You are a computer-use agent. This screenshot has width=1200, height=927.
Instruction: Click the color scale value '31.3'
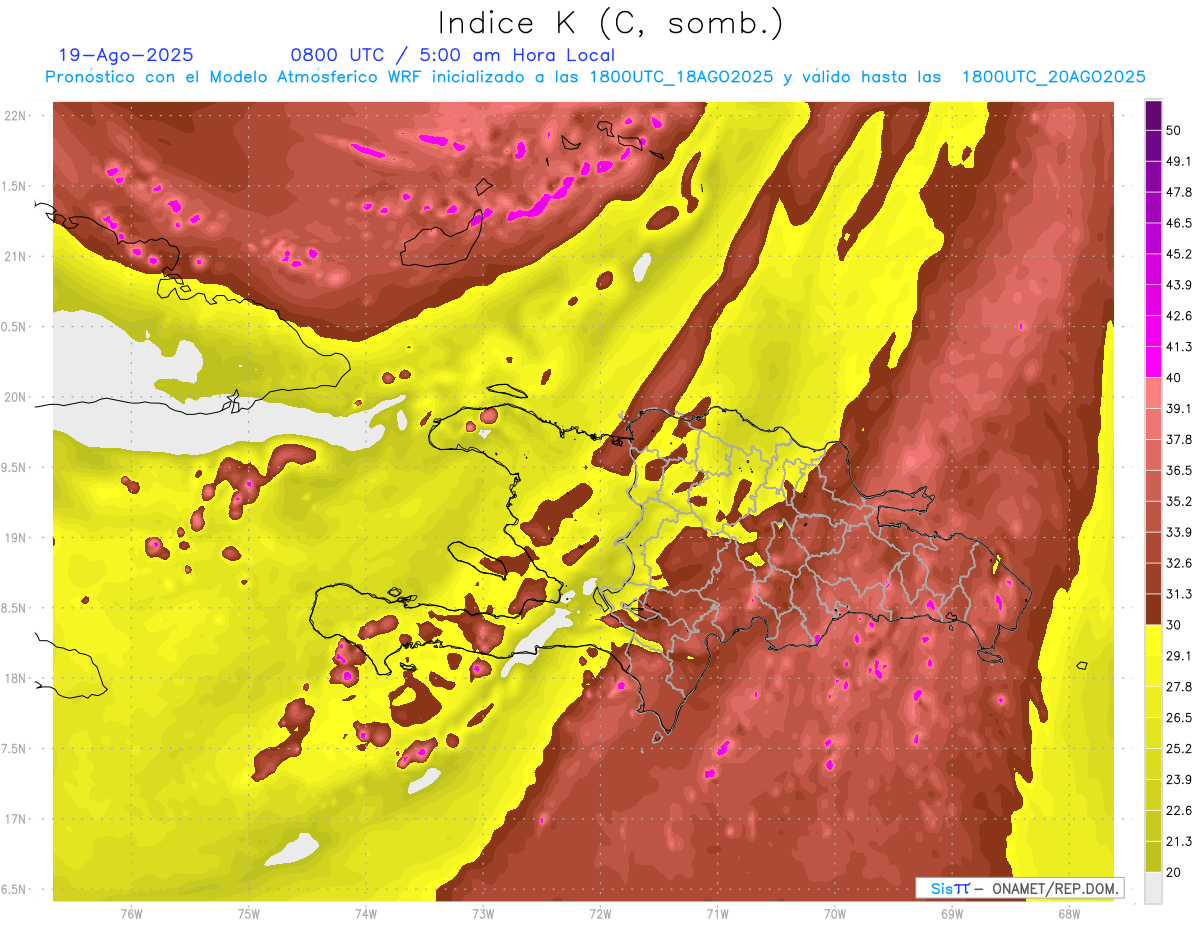click(x=1179, y=595)
